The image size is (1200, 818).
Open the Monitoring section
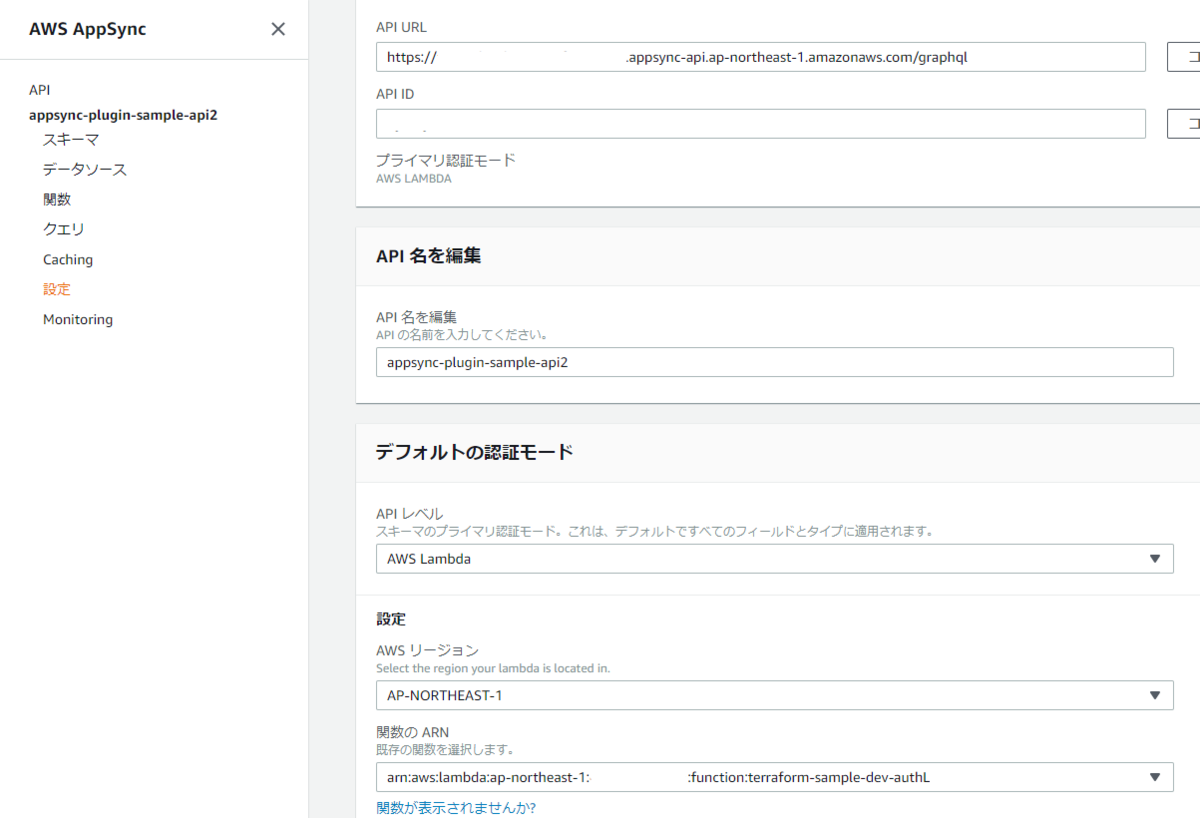78,319
